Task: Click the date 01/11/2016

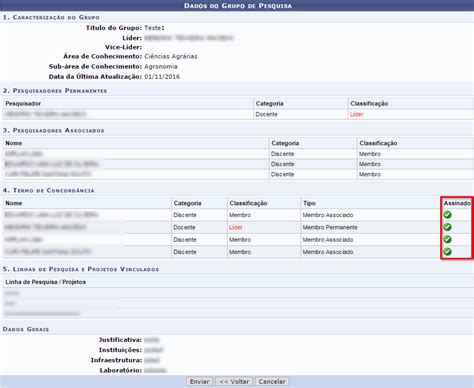Action: tap(162, 77)
